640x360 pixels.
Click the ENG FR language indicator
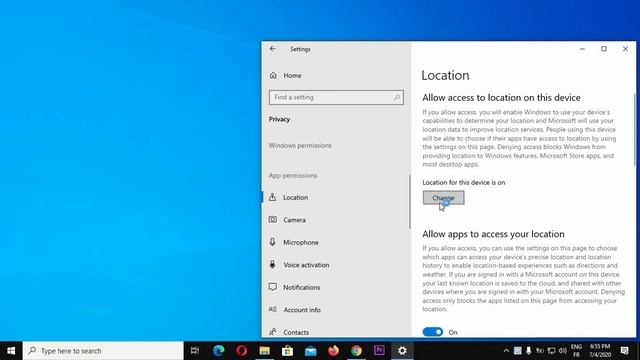coord(576,351)
